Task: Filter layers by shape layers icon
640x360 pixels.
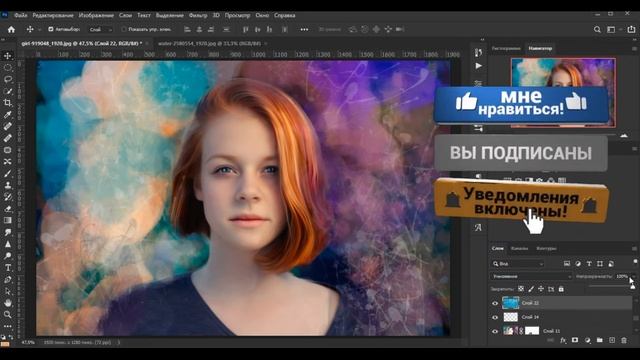Action: (600, 264)
